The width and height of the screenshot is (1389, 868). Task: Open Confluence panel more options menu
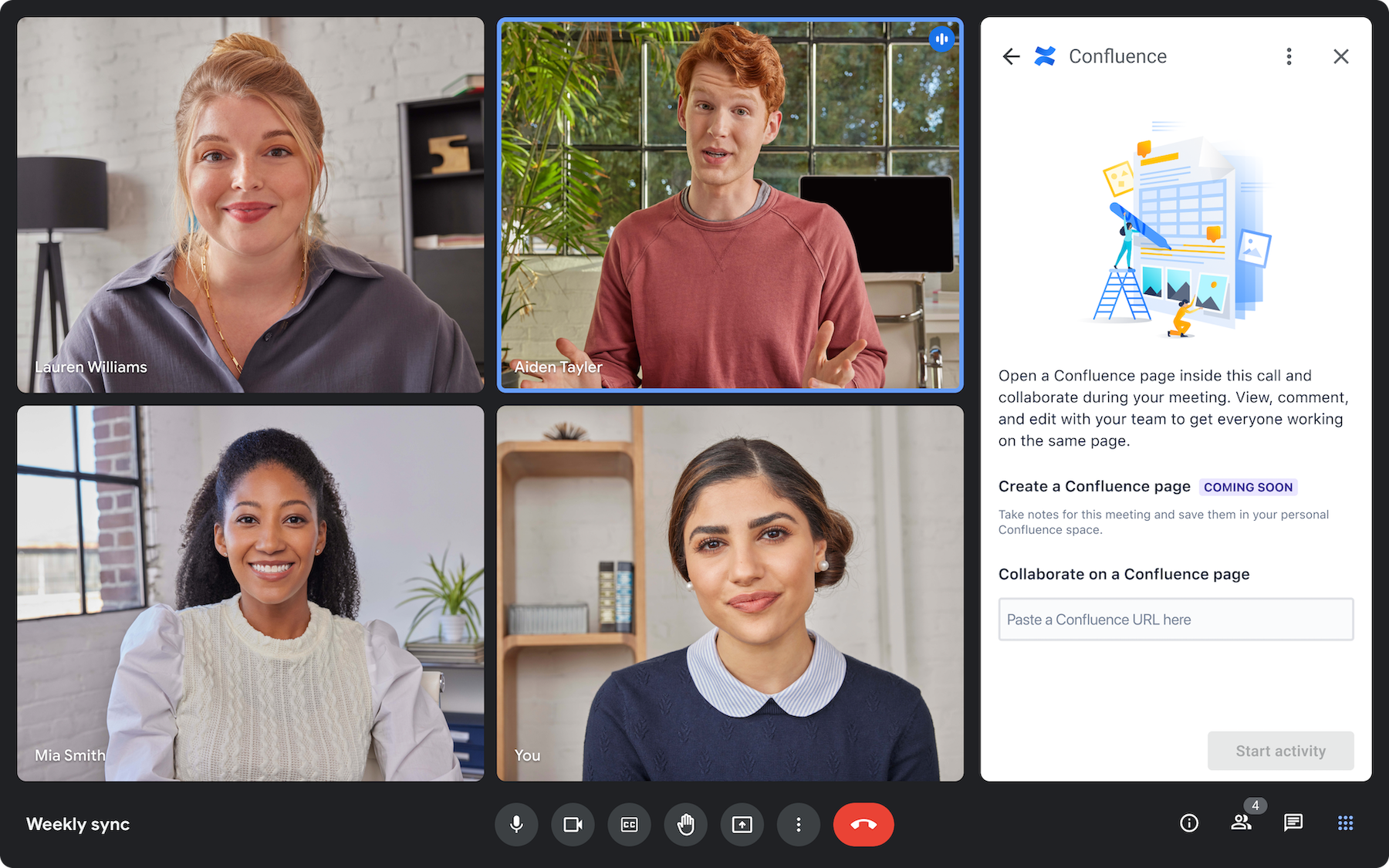[x=1289, y=56]
